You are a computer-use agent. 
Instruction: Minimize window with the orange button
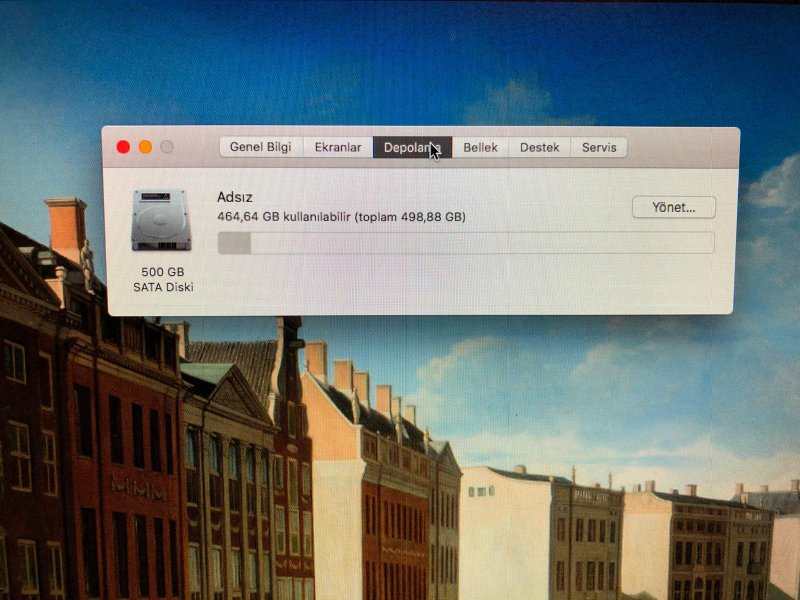[145, 147]
